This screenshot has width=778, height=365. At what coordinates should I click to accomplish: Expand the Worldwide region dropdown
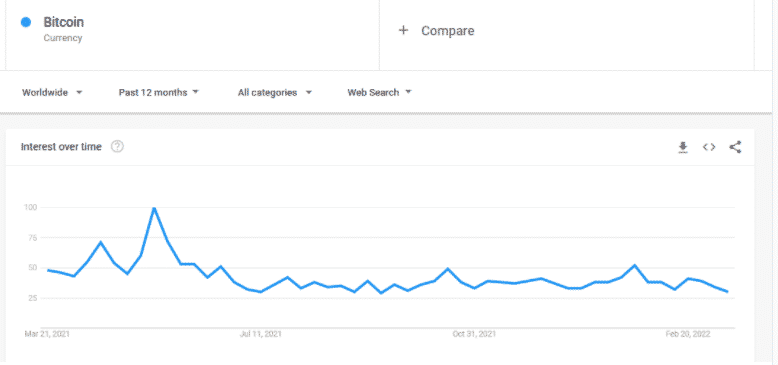pyautogui.click(x=52, y=92)
